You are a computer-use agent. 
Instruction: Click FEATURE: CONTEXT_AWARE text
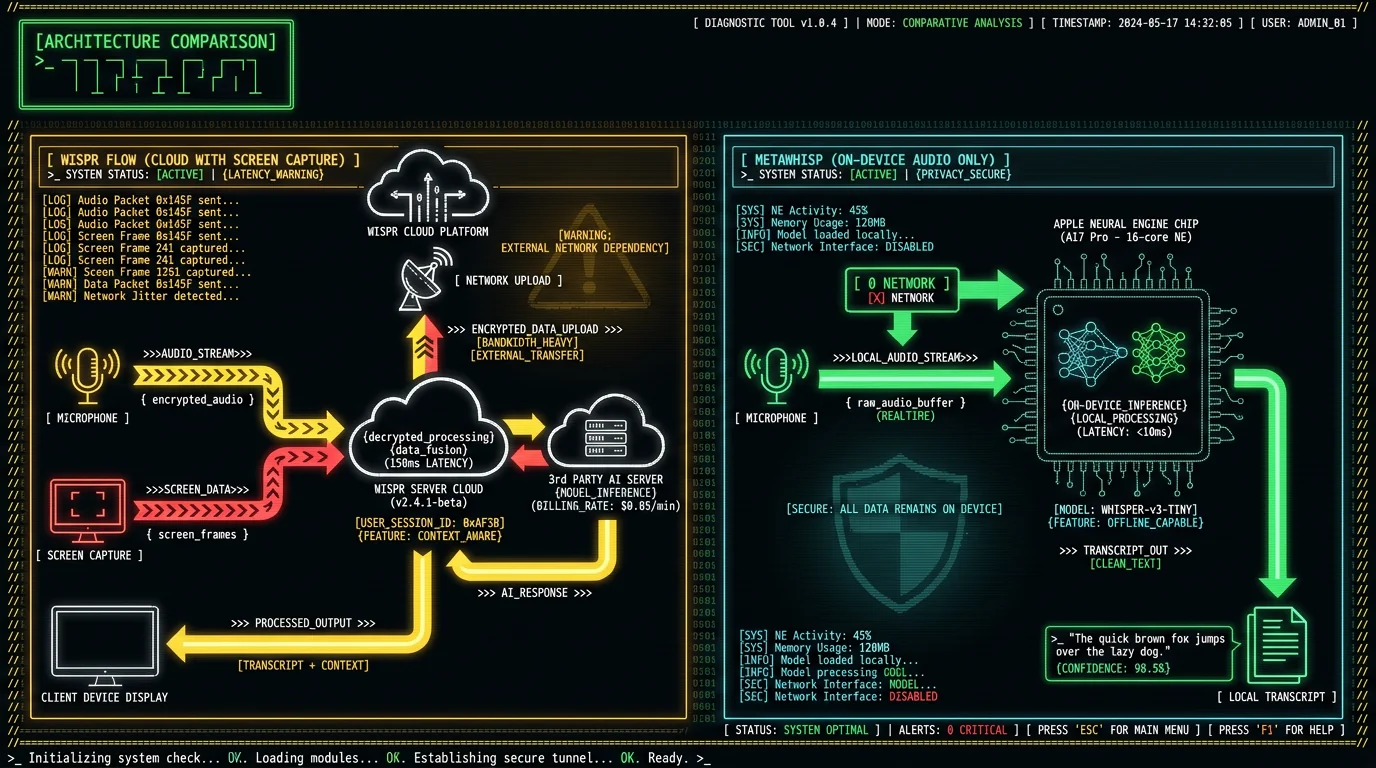(430, 536)
